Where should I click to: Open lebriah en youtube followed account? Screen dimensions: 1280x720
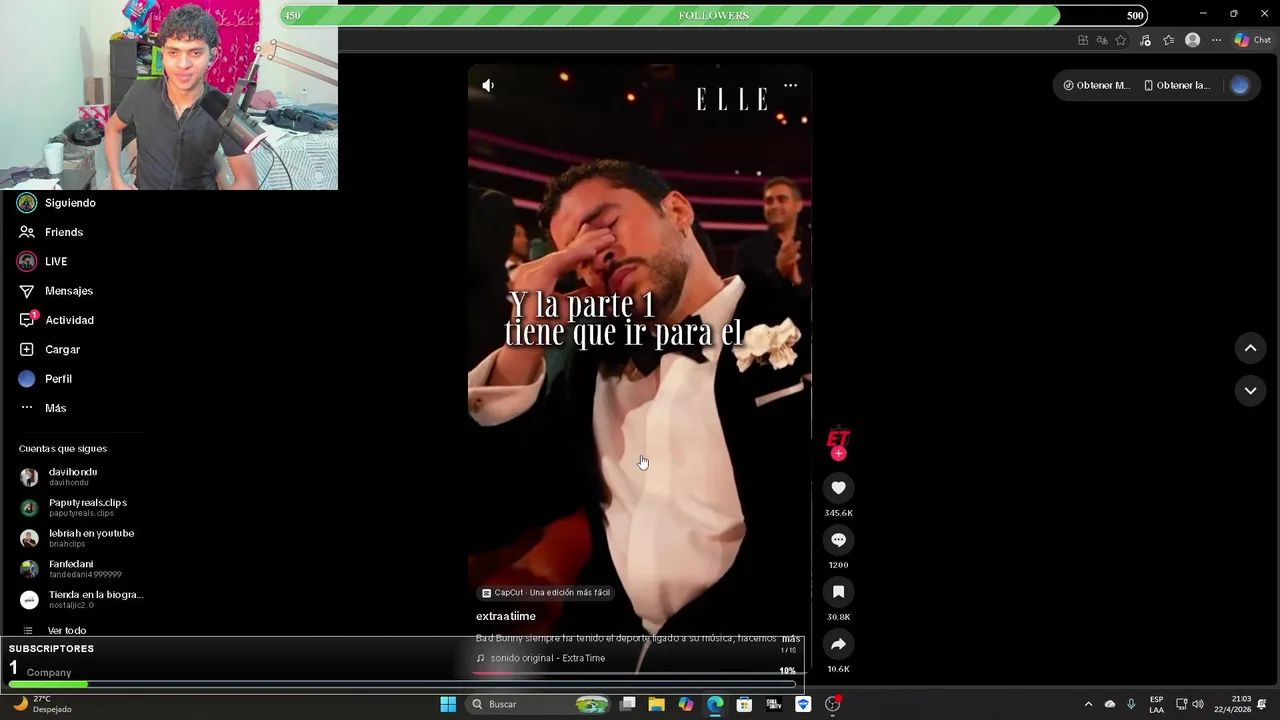[77, 538]
